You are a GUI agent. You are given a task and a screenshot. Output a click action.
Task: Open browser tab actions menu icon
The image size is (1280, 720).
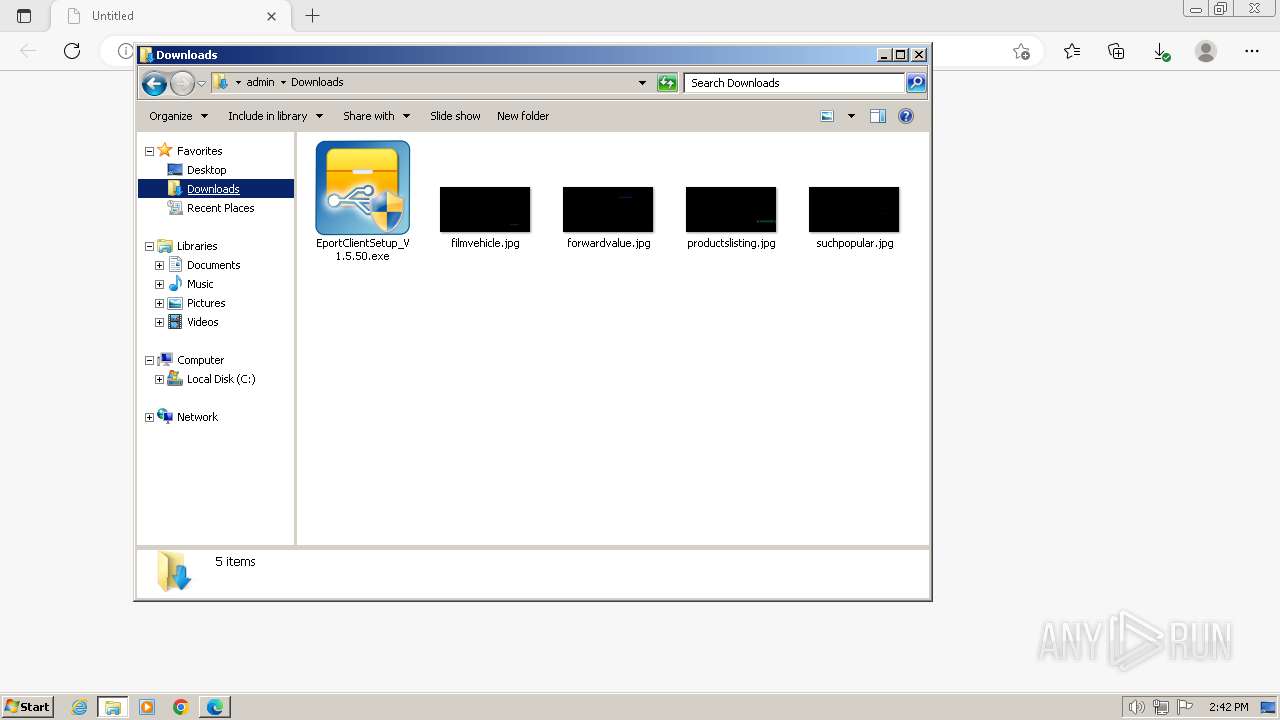(24, 16)
